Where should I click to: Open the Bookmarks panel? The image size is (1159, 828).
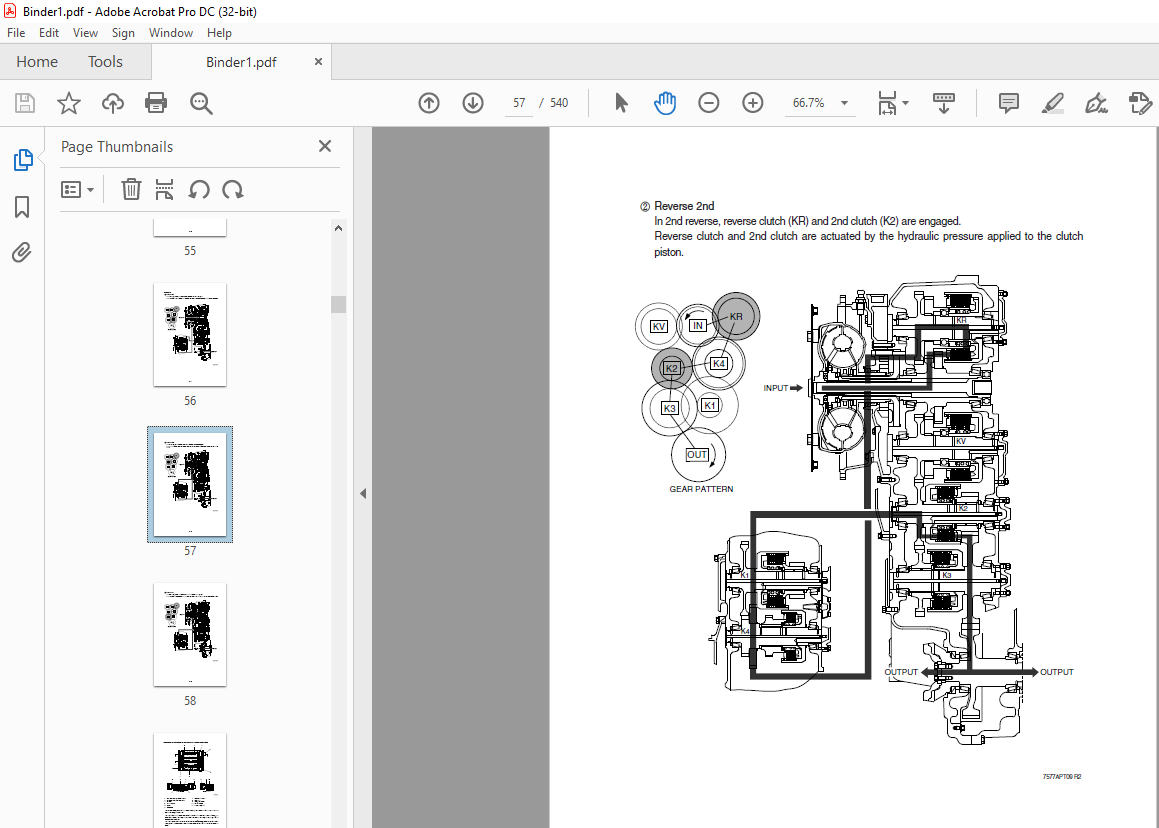tap(22, 207)
